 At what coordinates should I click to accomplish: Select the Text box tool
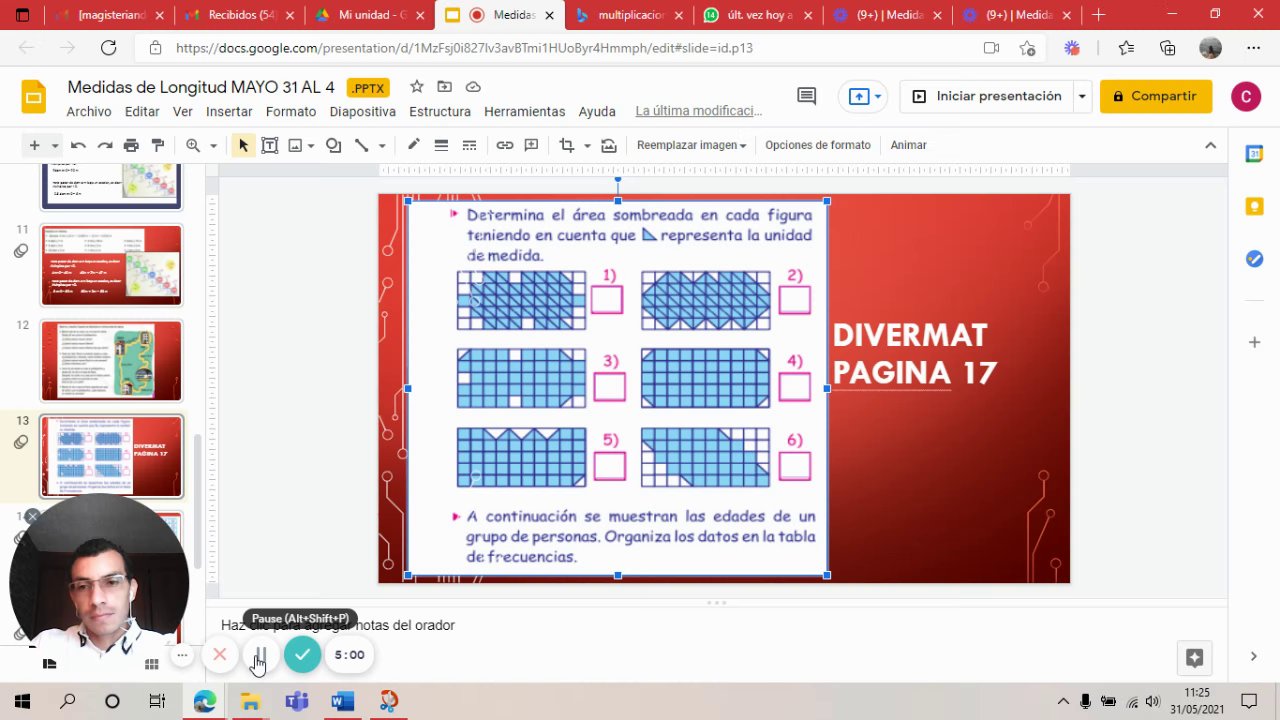269,145
